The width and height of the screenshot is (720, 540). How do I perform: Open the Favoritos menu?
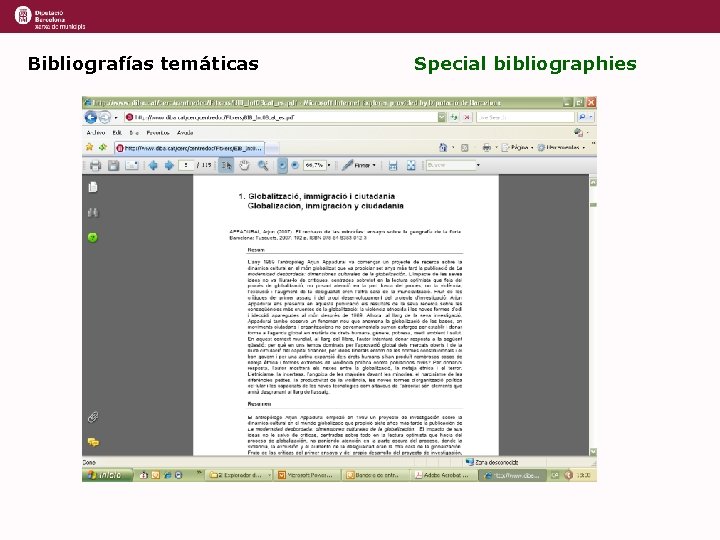(x=158, y=133)
